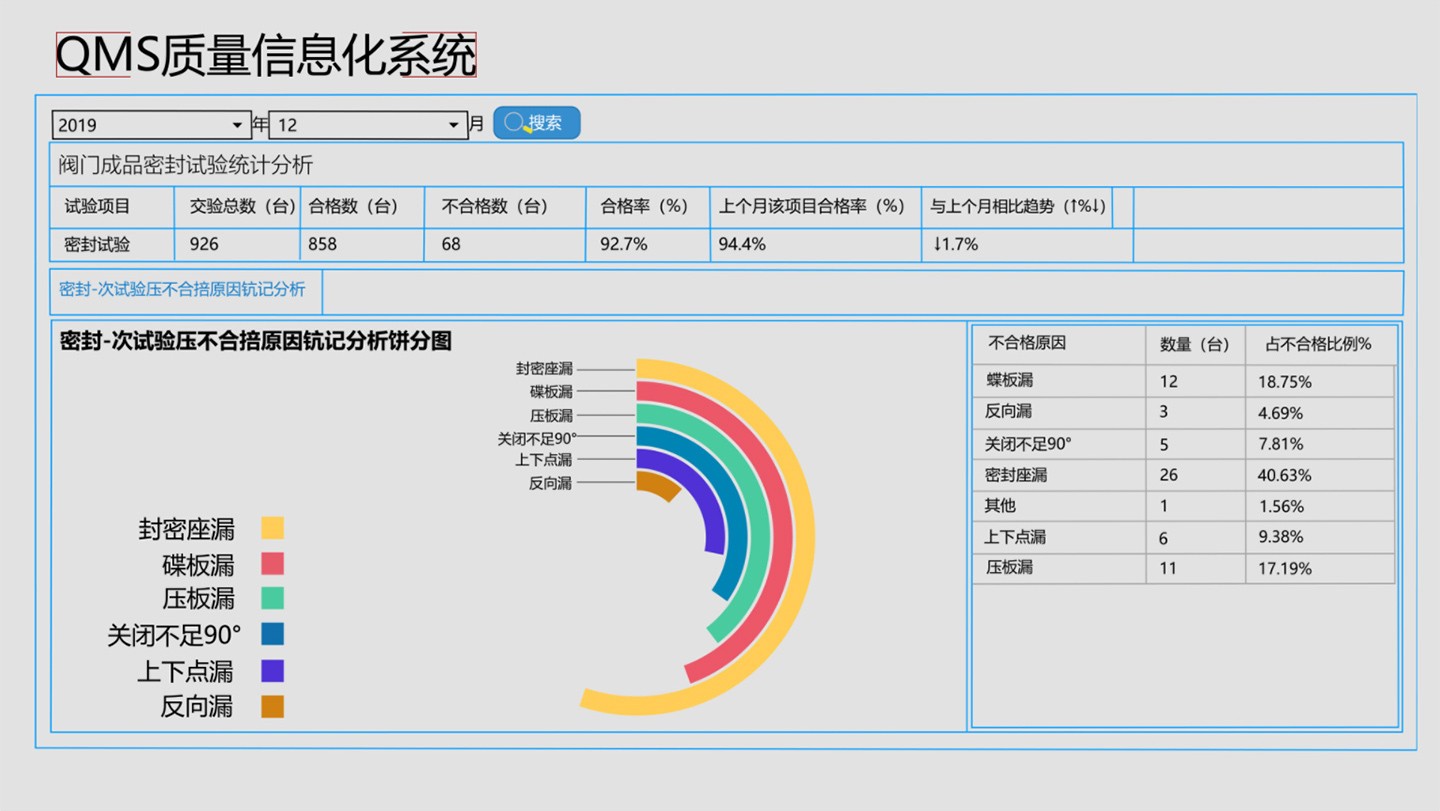Expand the month dropdown showing 12
Image resolution: width=1440 pixels, height=811 pixels.
[x=368, y=125]
